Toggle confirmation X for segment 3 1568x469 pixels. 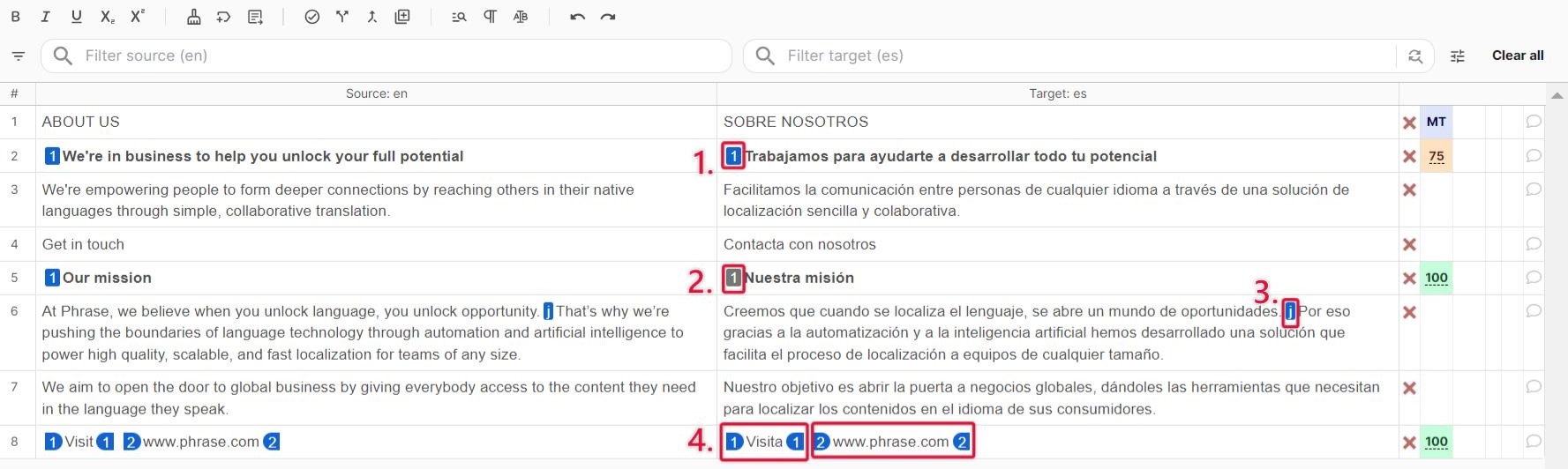[1409, 190]
